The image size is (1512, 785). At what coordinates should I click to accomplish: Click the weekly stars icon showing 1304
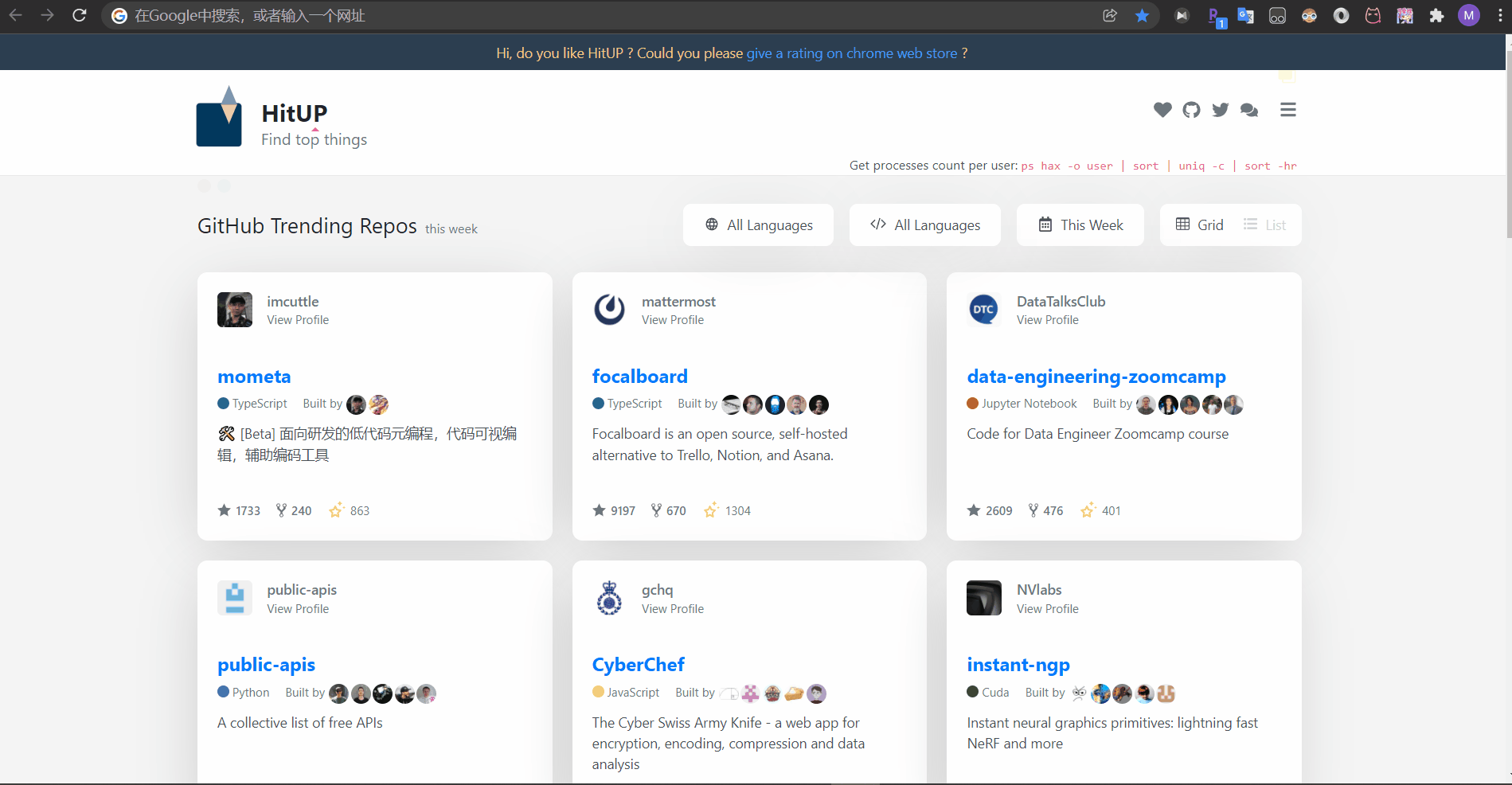point(711,510)
